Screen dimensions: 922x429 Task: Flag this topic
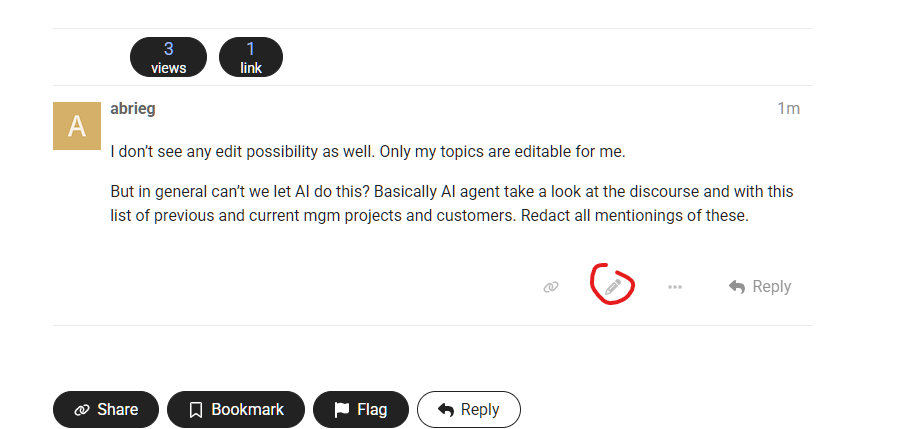(360, 410)
